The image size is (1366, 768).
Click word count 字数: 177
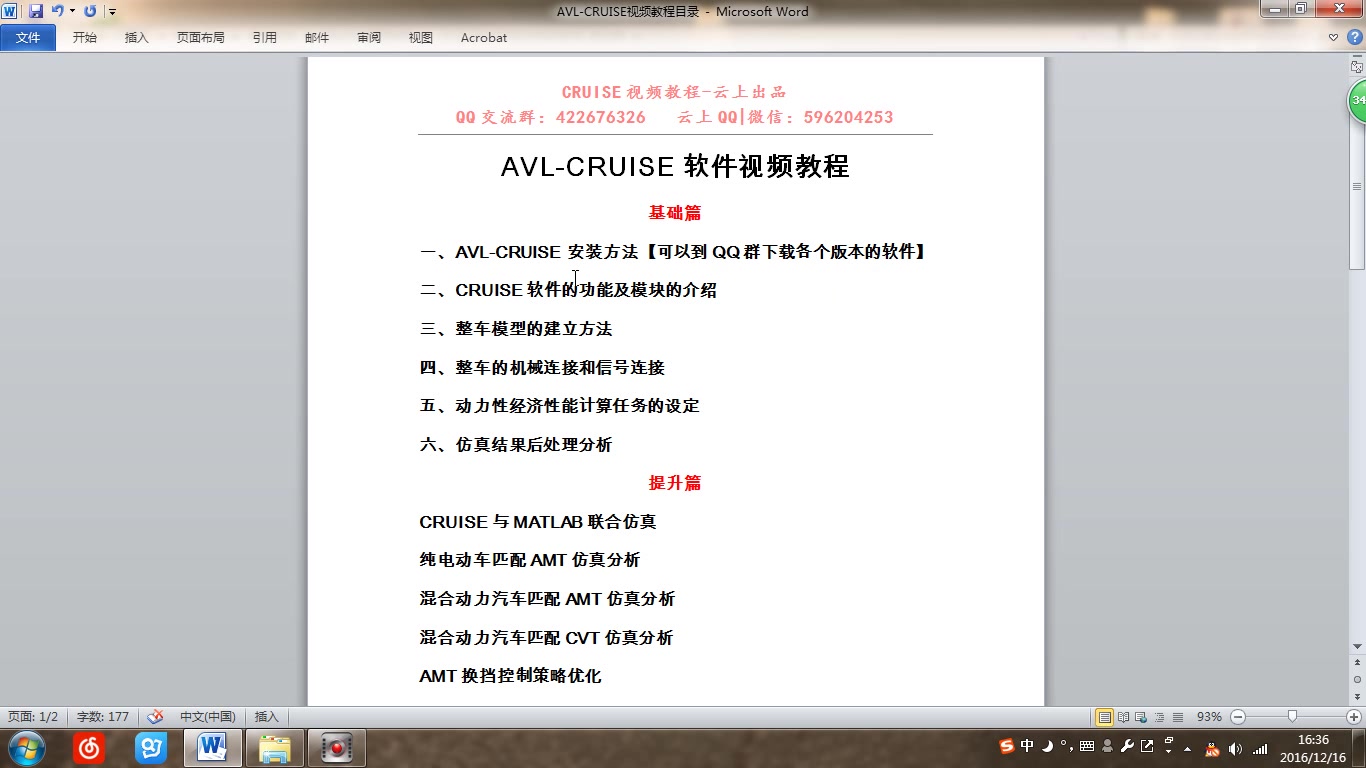tap(103, 717)
